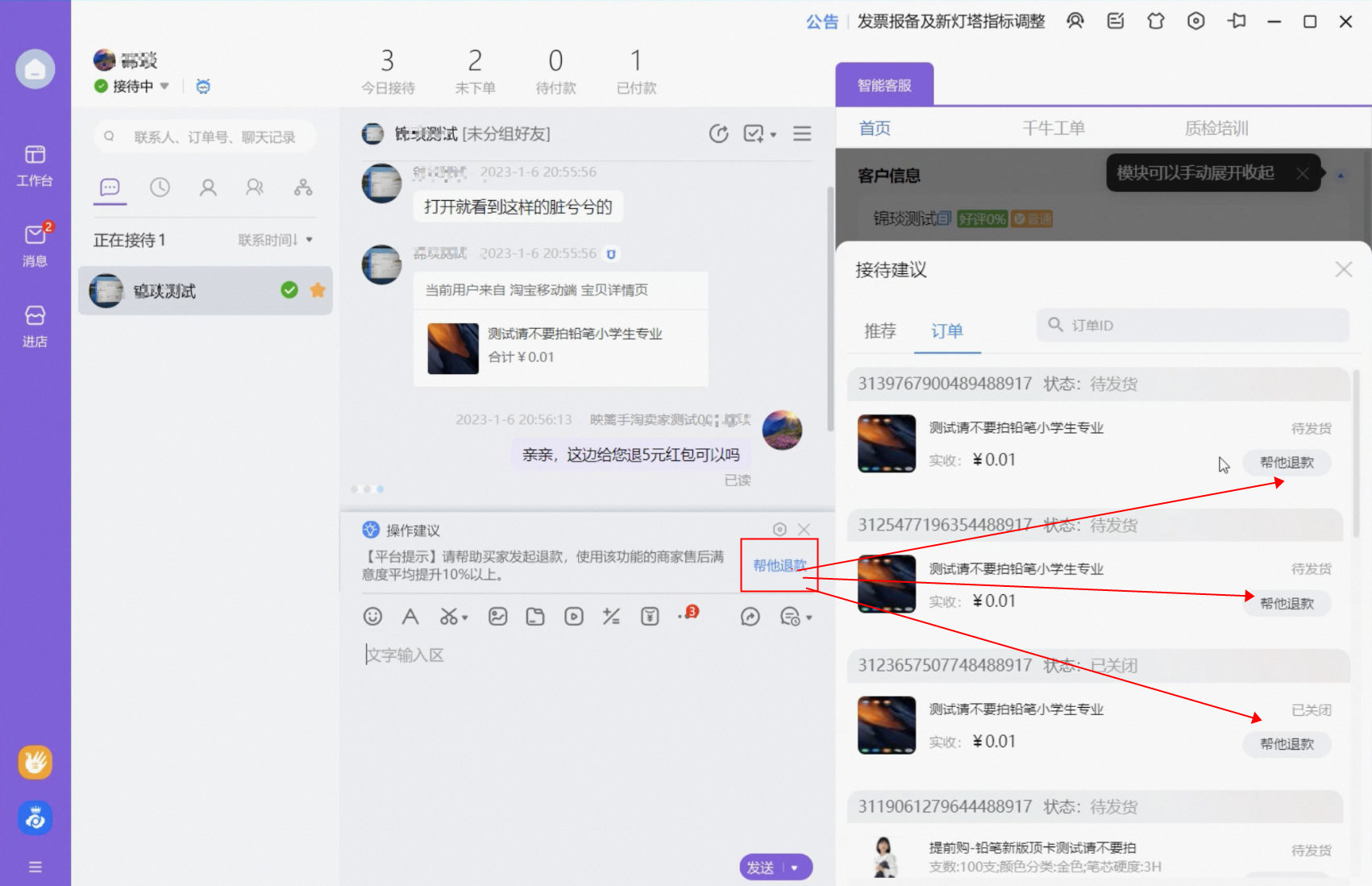The height and width of the screenshot is (886, 1372).
Task: Click 帮他退款 link in 操作建议 panel
Action: click(x=780, y=565)
